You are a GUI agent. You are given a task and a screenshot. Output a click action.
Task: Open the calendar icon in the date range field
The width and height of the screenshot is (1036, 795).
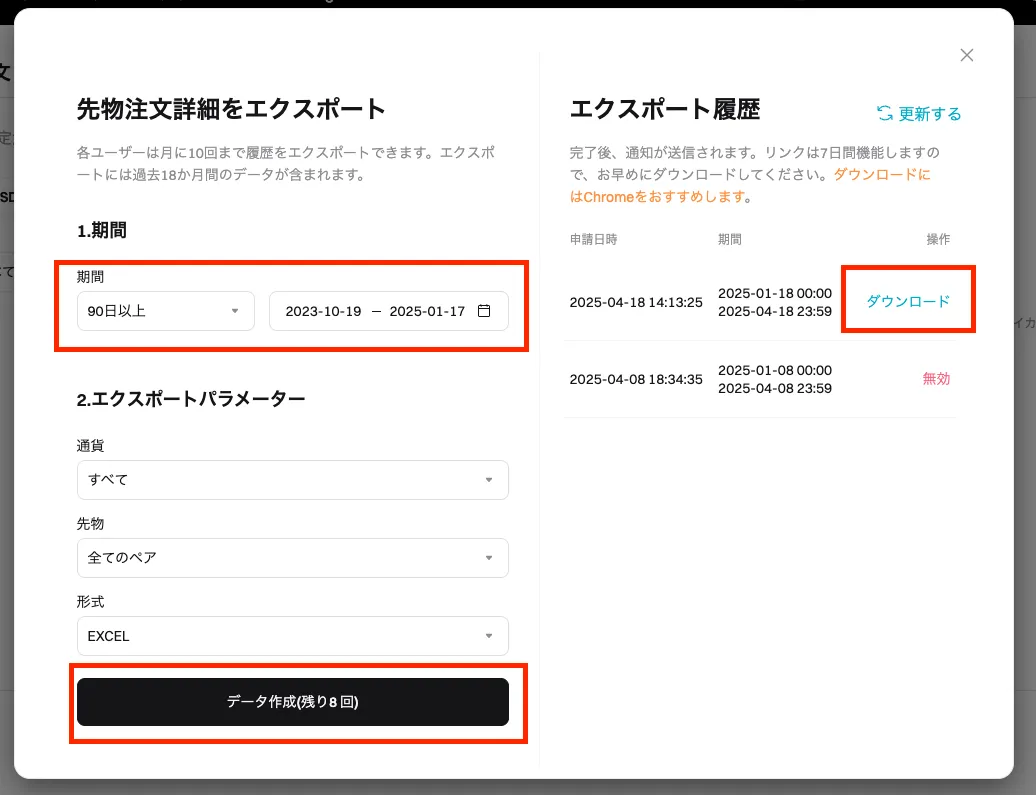(484, 311)
